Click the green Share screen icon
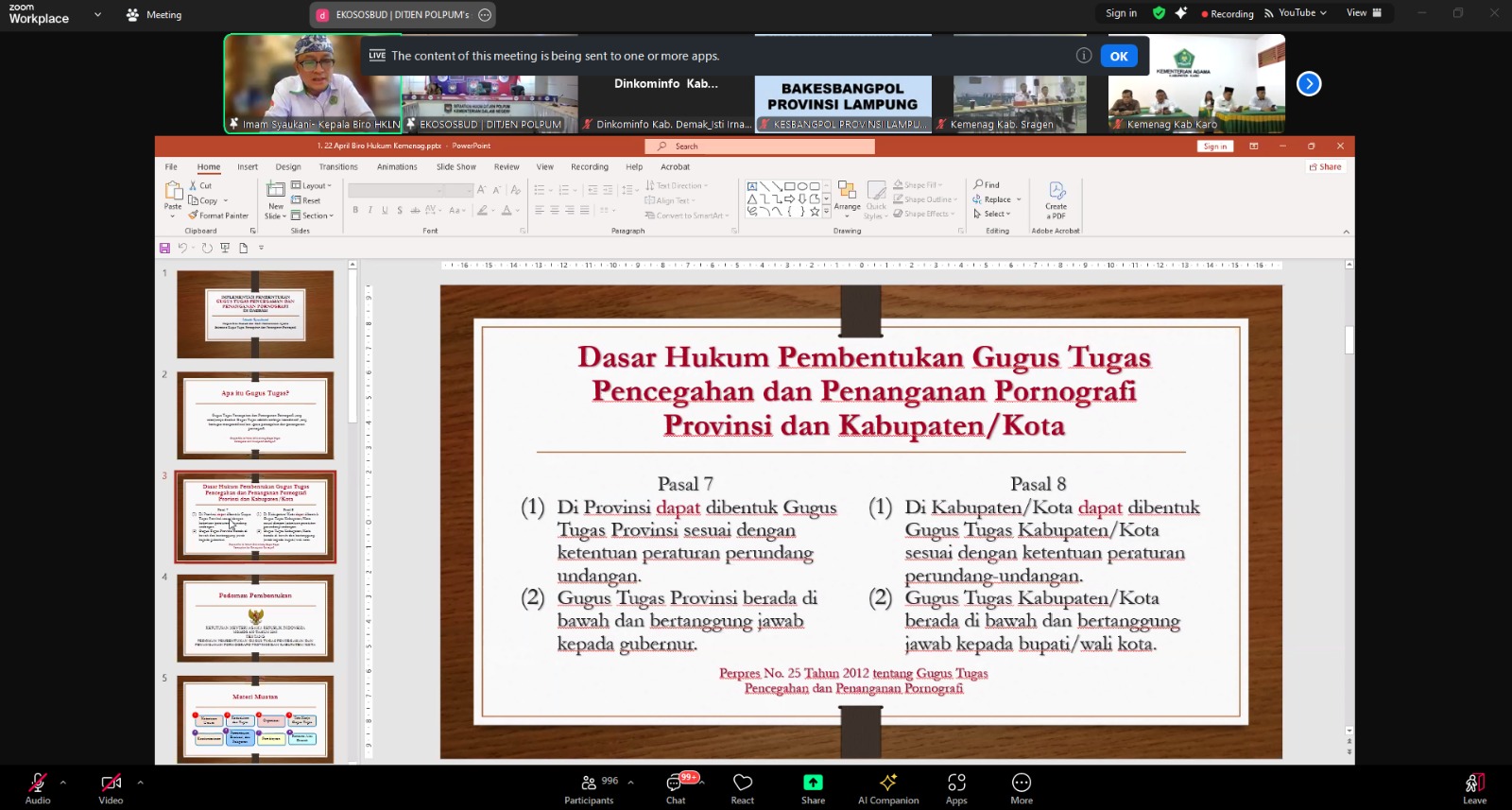Image resolution: width=1512 pixels, height=810 pixels. [813, 783]
